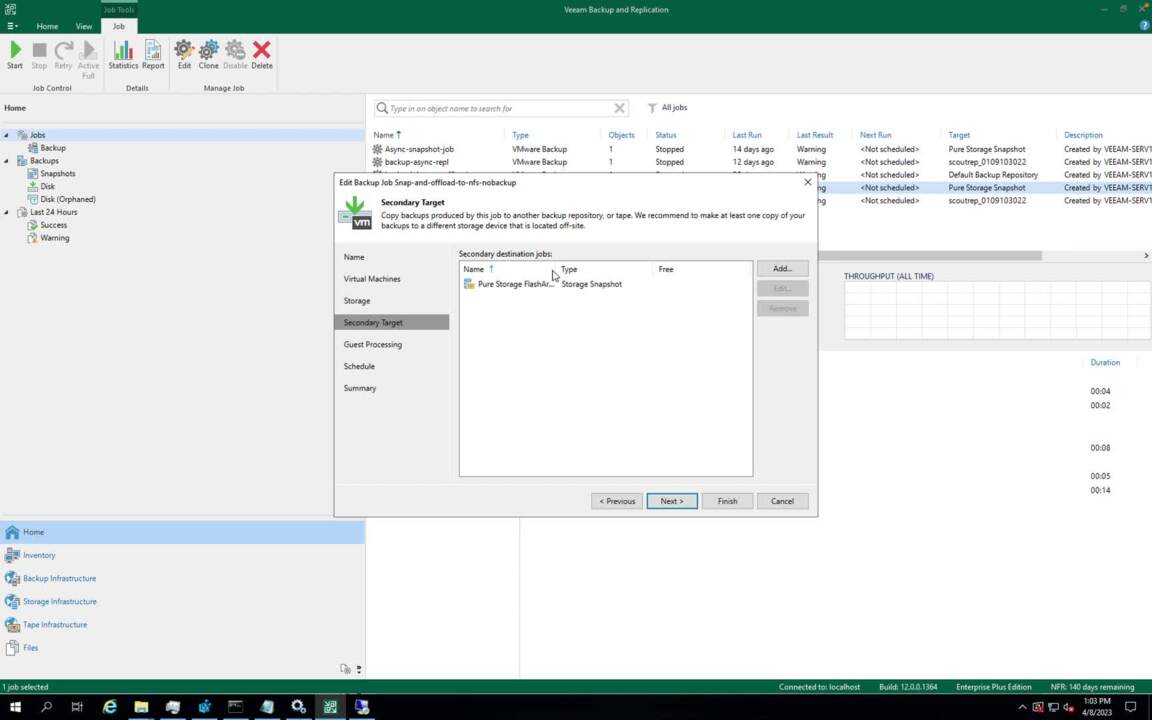Viewport: 1152px width, 720px height.
Task: Select Guest Processing wizard step
Action: pos(373,344)
